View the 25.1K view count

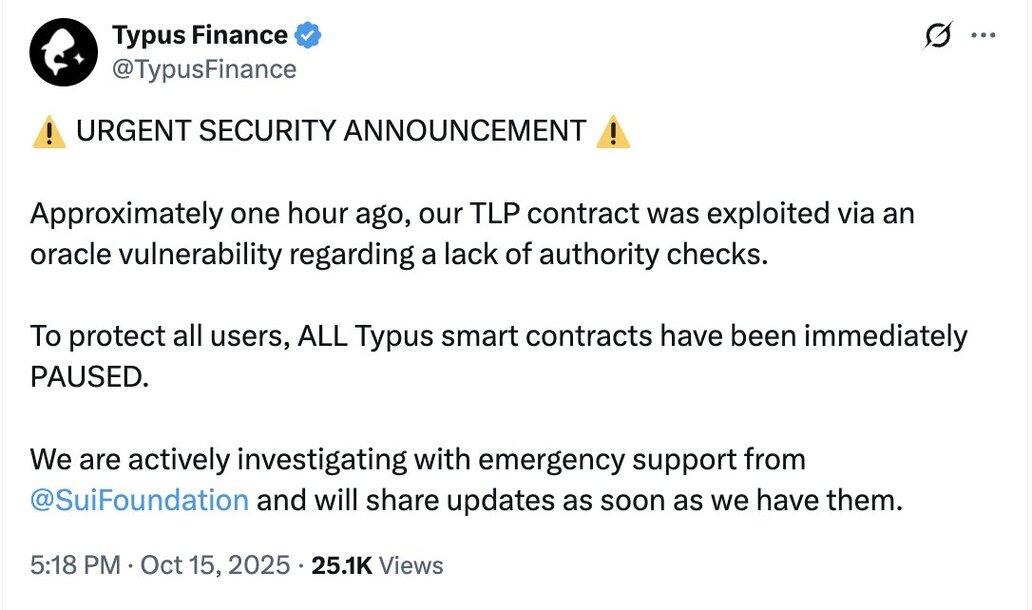tap(342, 565)
